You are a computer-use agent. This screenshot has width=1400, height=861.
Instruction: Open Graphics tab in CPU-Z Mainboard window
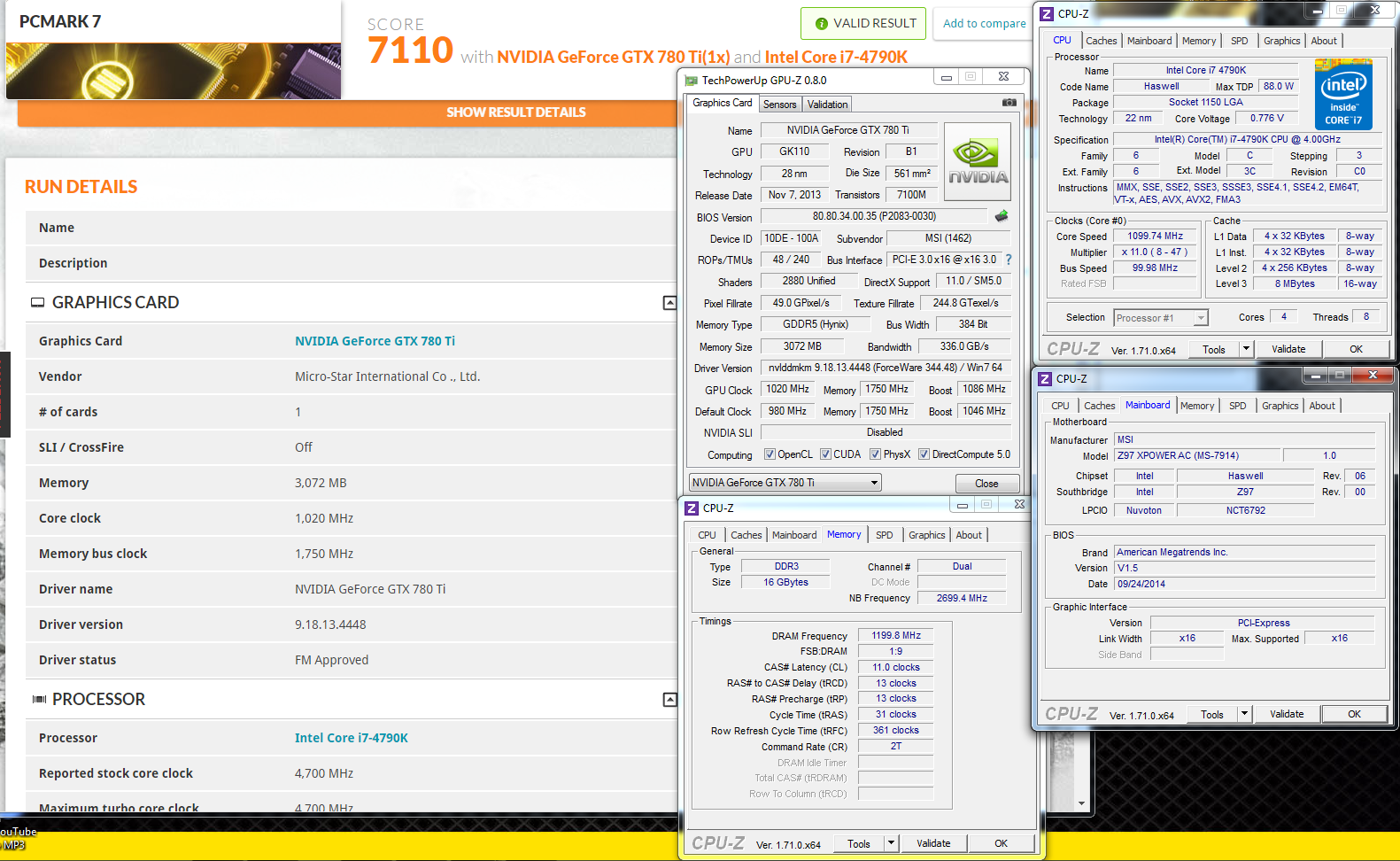point(1280,406)
